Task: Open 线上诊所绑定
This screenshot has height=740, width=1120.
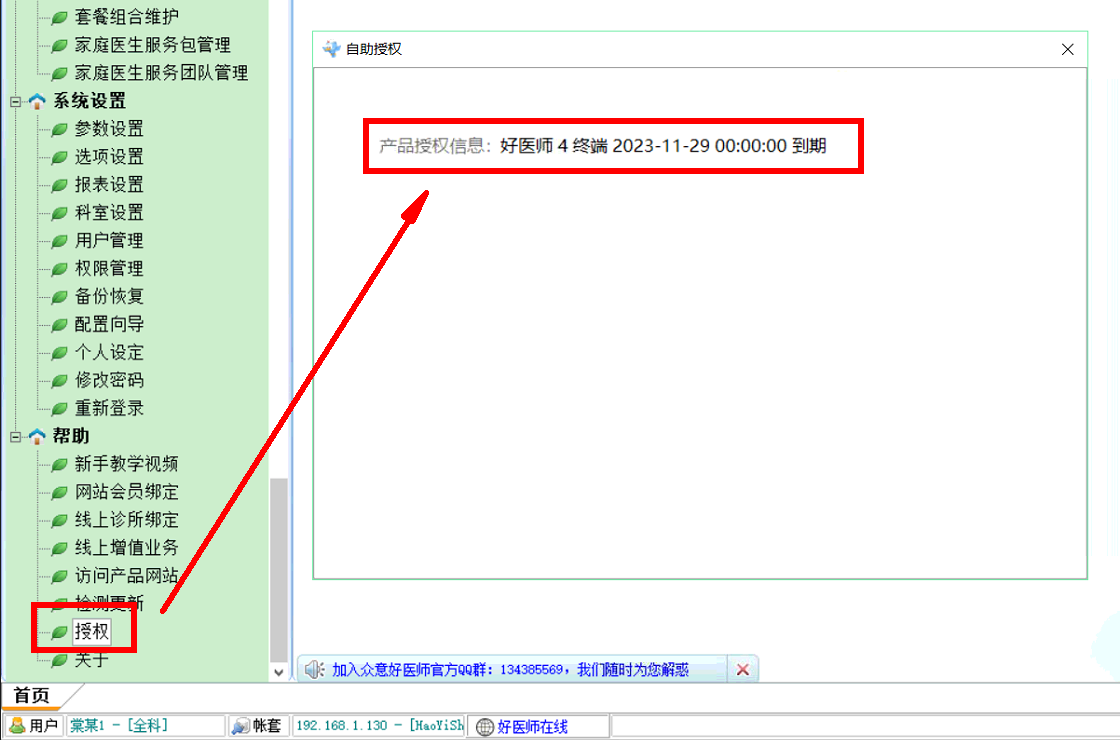Action: pyautogui.click(x=126, y=520)
